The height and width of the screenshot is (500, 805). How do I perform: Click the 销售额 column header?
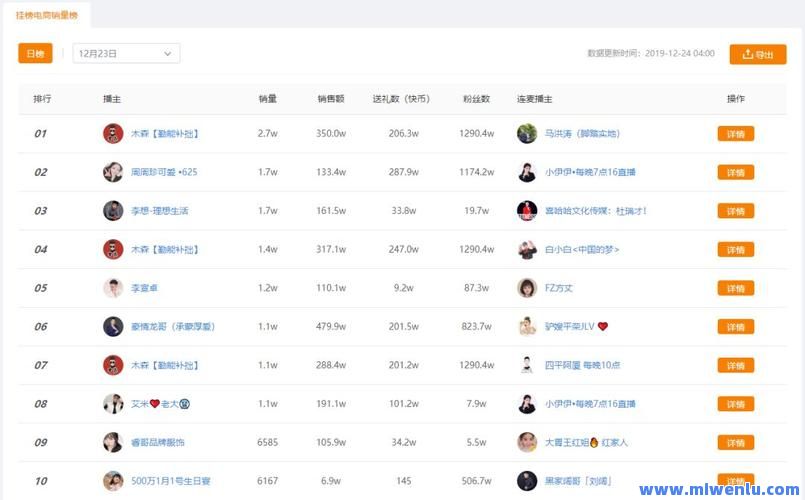331,99
